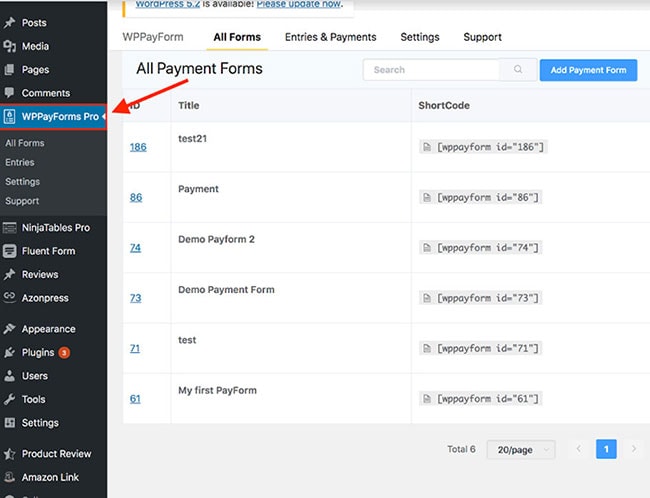The image size is (650, 498).
Task: Click the Fluent Form icon
Action: (x=9, y=251)
